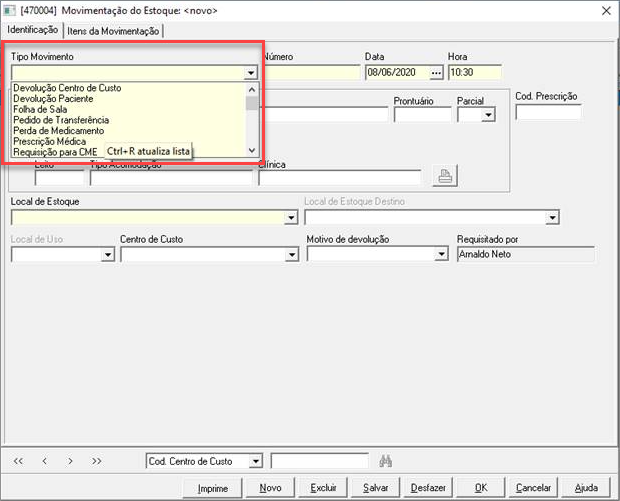Open the Cod. Centro de Custo search dropdown

tap(256, 461)
